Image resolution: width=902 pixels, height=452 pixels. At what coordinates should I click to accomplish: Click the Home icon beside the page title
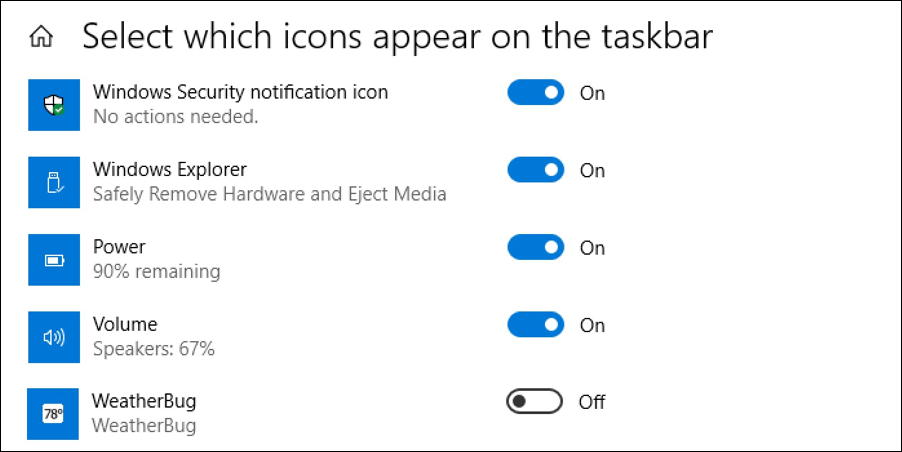(x=41, y=38)
